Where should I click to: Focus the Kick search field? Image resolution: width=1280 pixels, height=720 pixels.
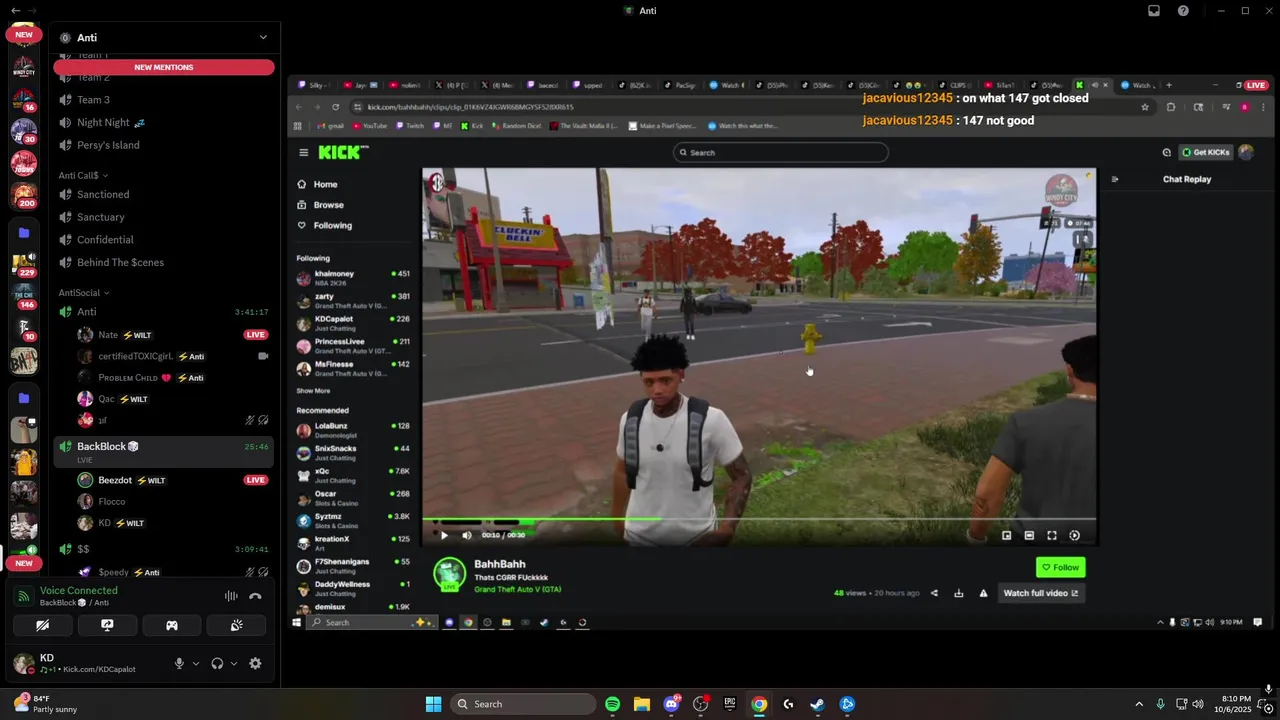click(x=780, y=152)
